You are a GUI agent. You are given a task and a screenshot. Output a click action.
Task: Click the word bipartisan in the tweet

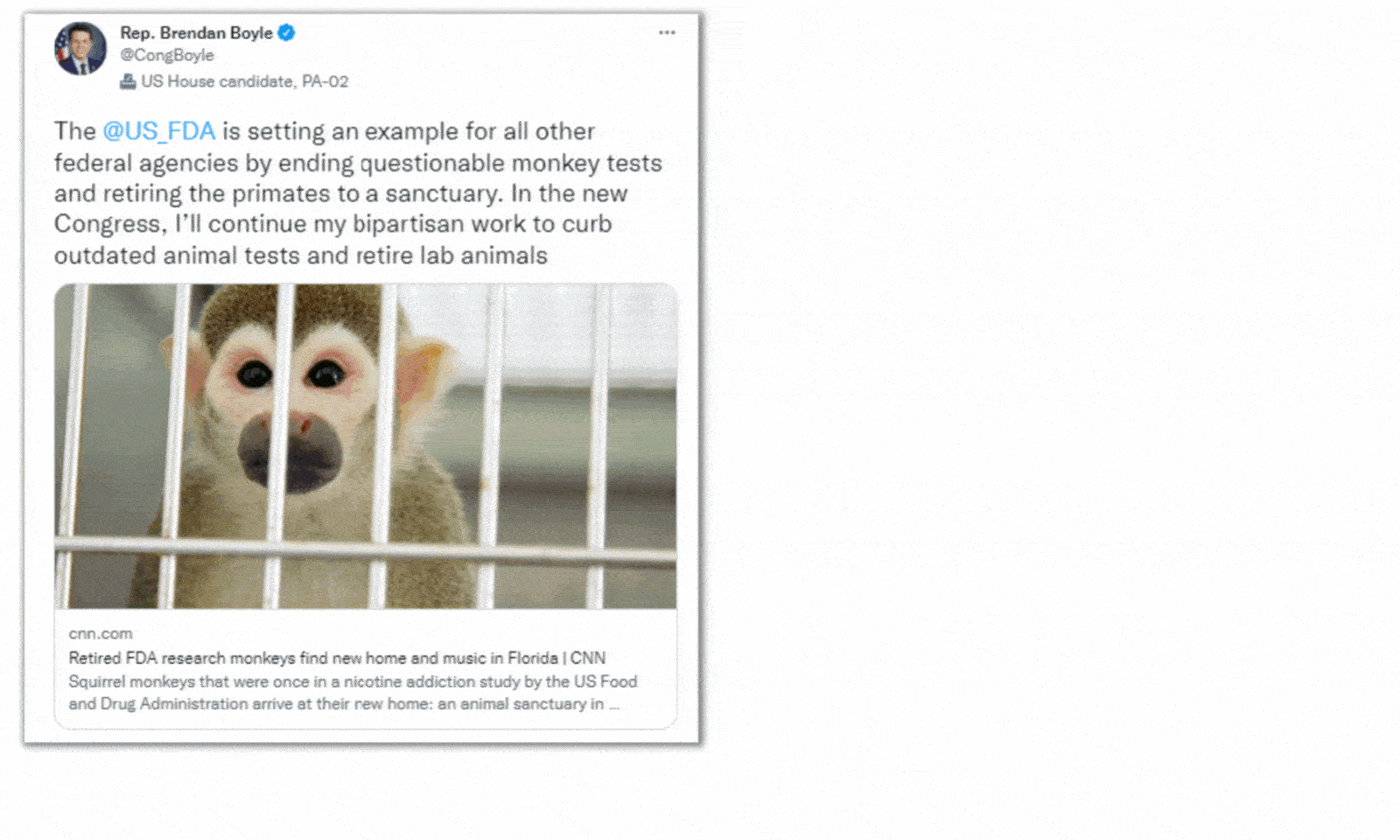click(x=408, y=225)
